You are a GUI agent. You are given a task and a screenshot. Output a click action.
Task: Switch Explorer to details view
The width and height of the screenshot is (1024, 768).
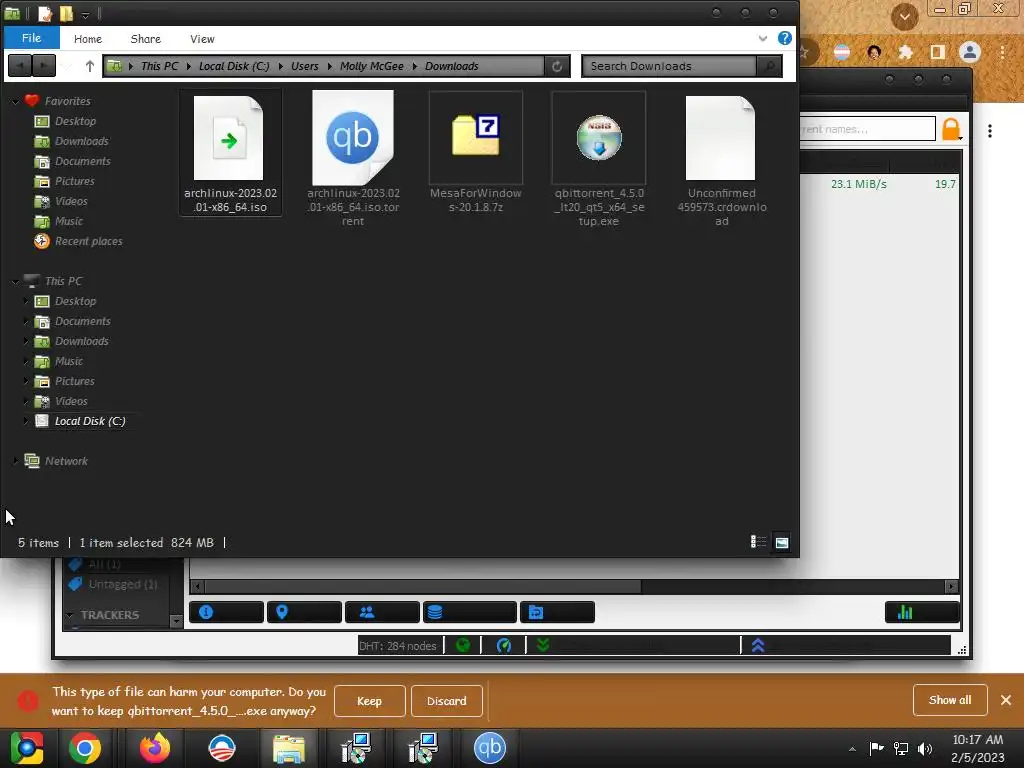[x=758, y=542]
